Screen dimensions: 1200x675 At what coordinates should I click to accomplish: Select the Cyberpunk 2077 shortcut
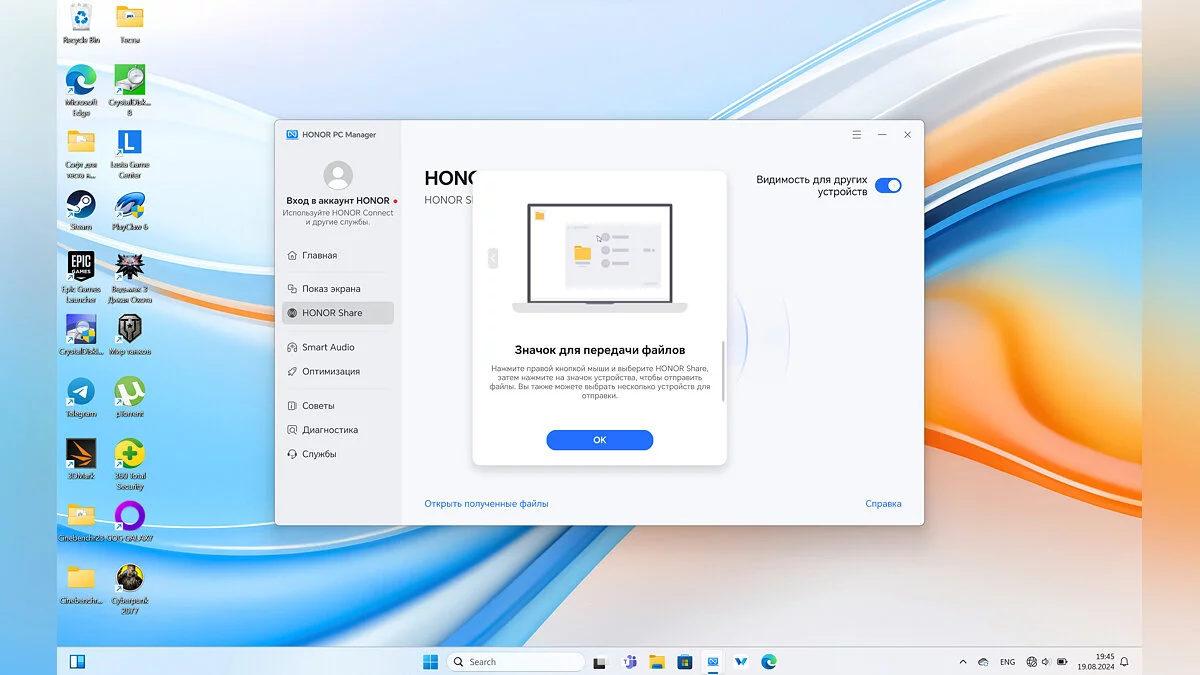tap(130, 589)
